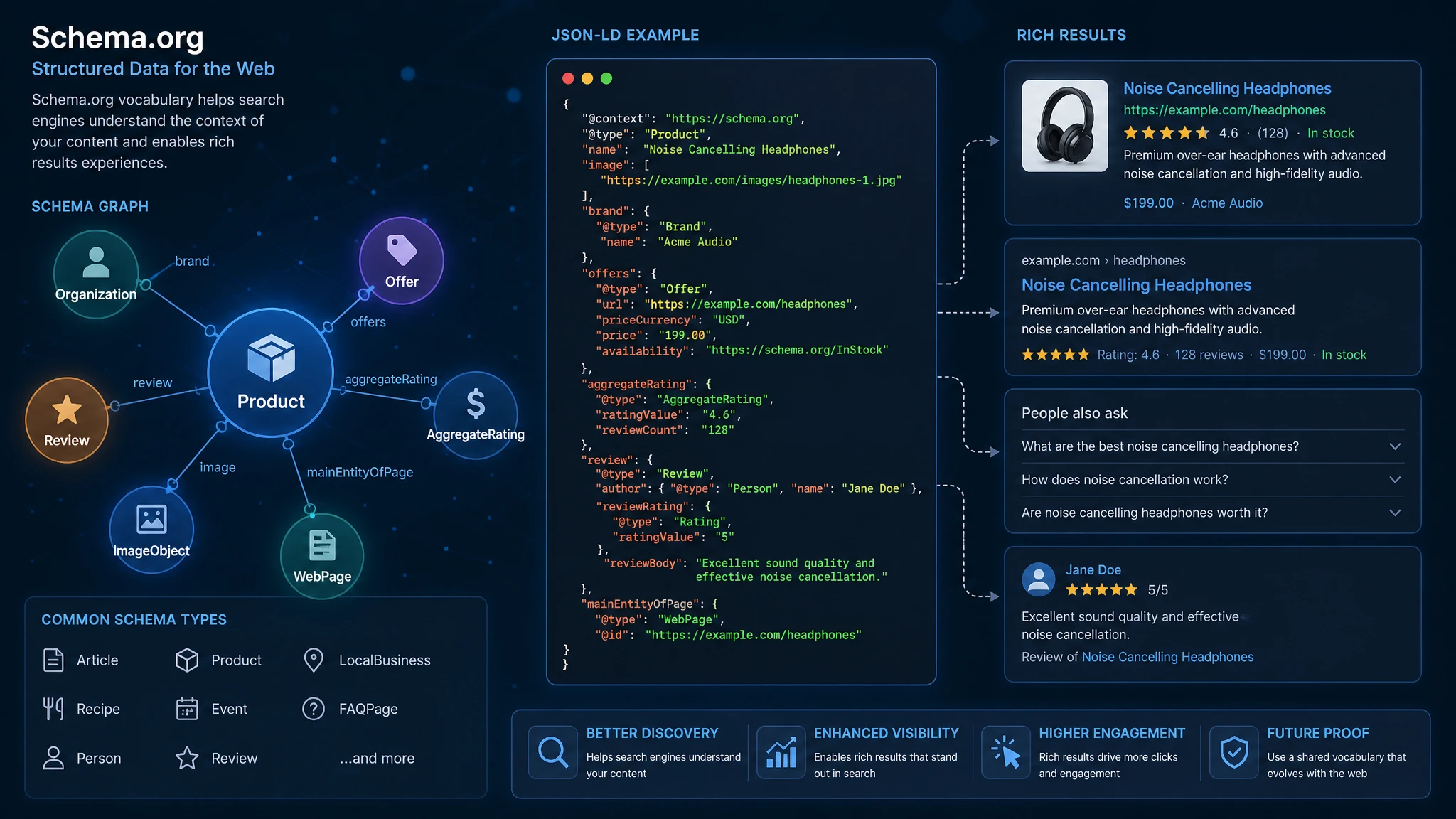Click the 'example.com › headphones' breadcrumb

tap(1103, 261)
